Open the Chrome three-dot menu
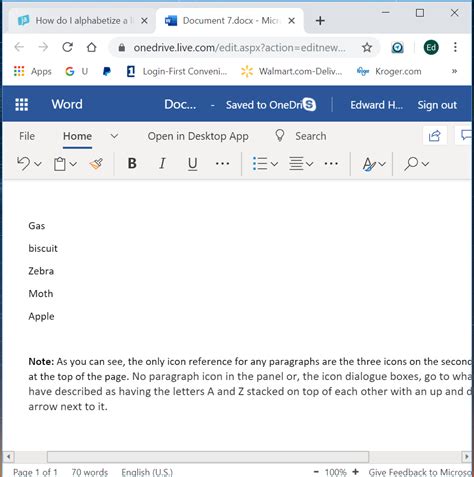This screenshot has width=474, height=477. point(455,47)
